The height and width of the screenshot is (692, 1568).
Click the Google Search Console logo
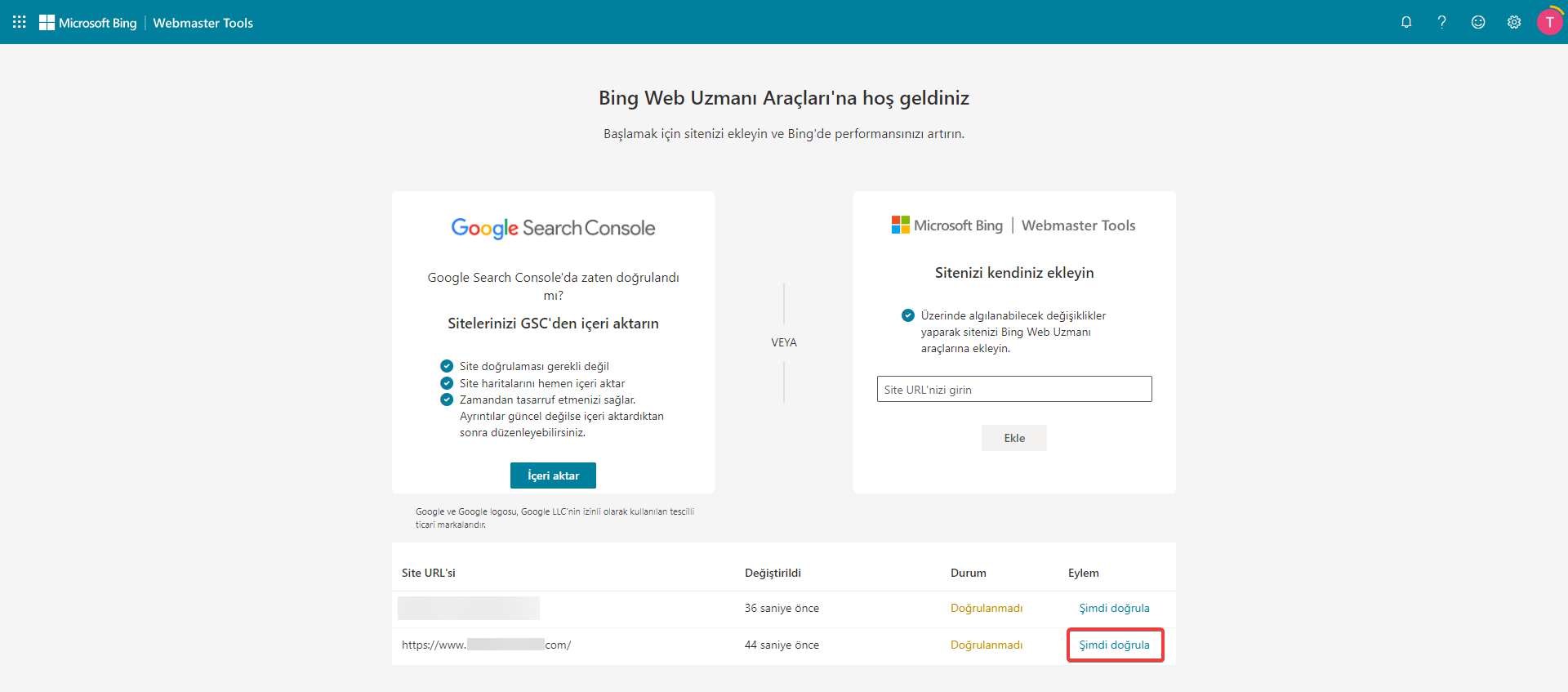pos(553,228)
